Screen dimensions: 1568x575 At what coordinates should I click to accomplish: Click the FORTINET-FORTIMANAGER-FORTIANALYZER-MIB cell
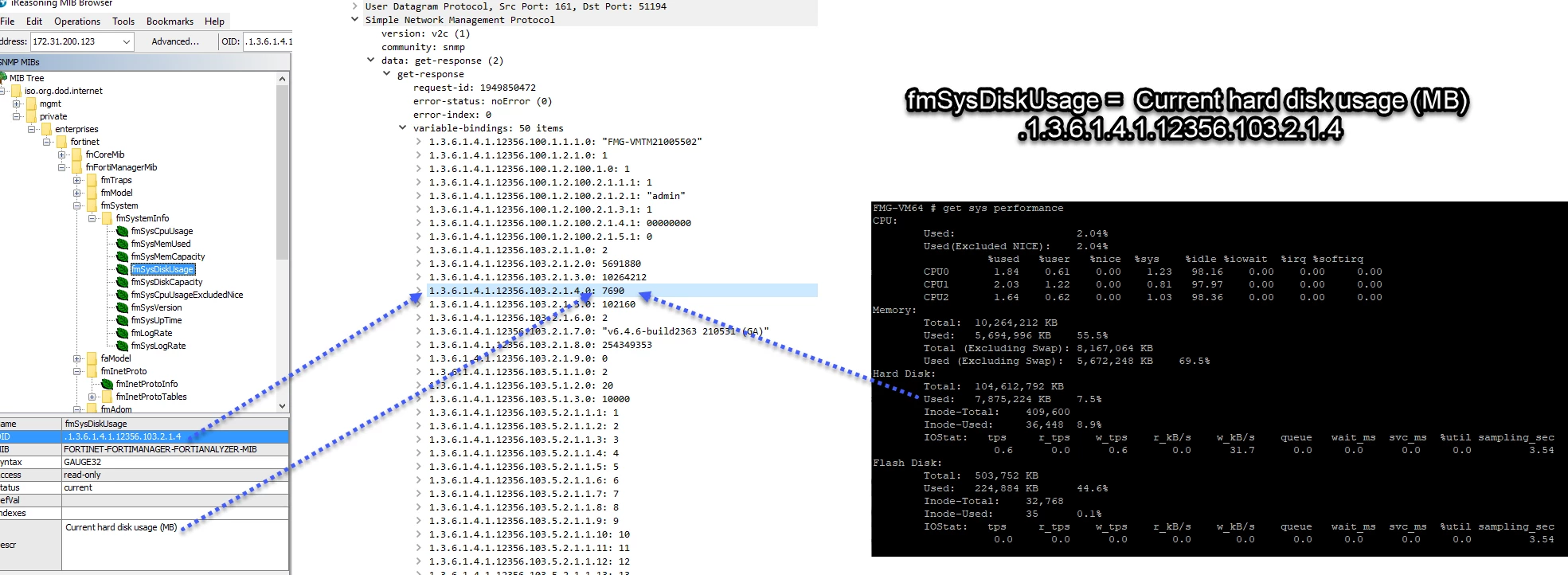click(x=175, y=449)
